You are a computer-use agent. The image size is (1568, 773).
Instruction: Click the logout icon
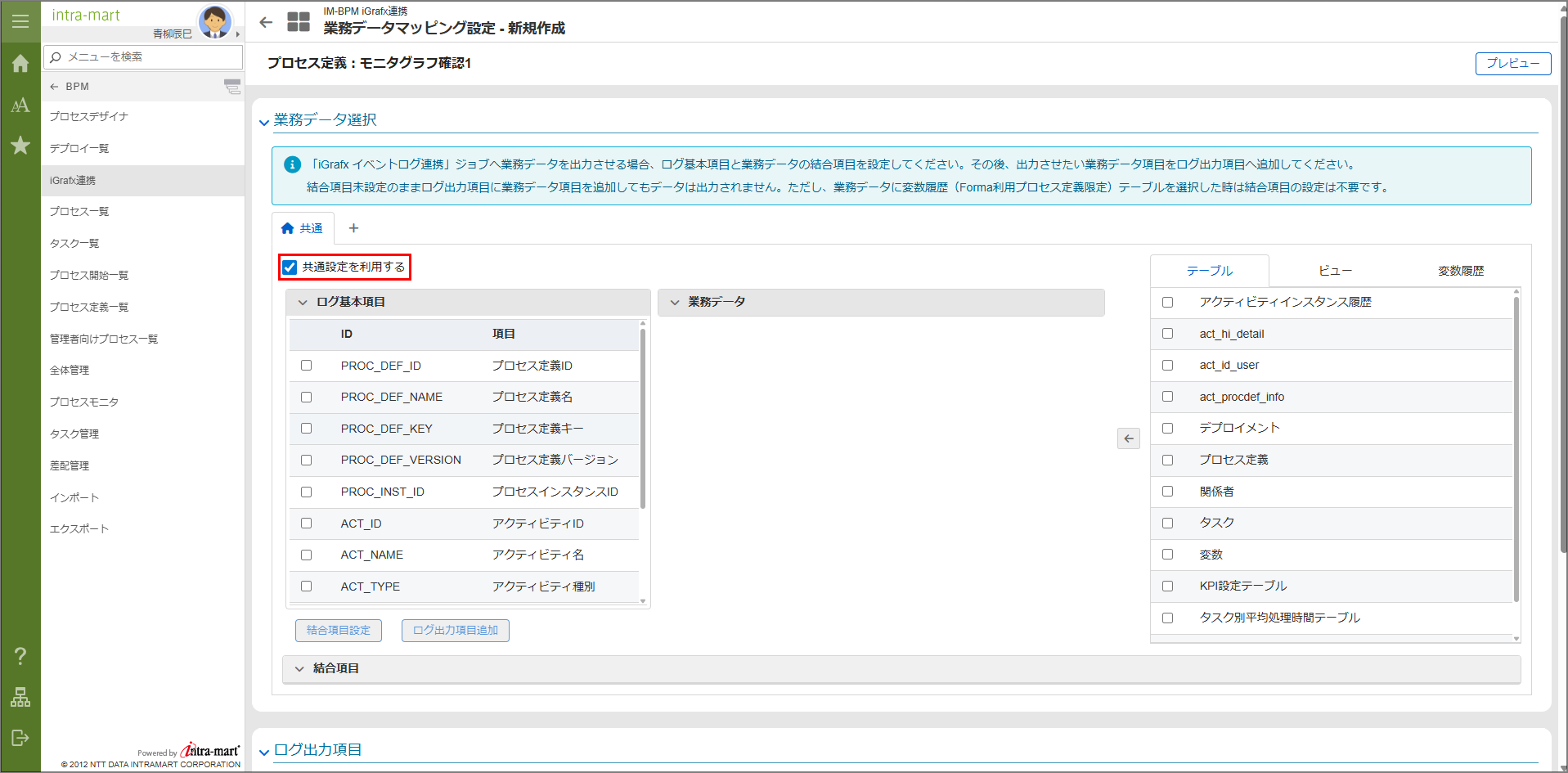[x=20, y=738]
